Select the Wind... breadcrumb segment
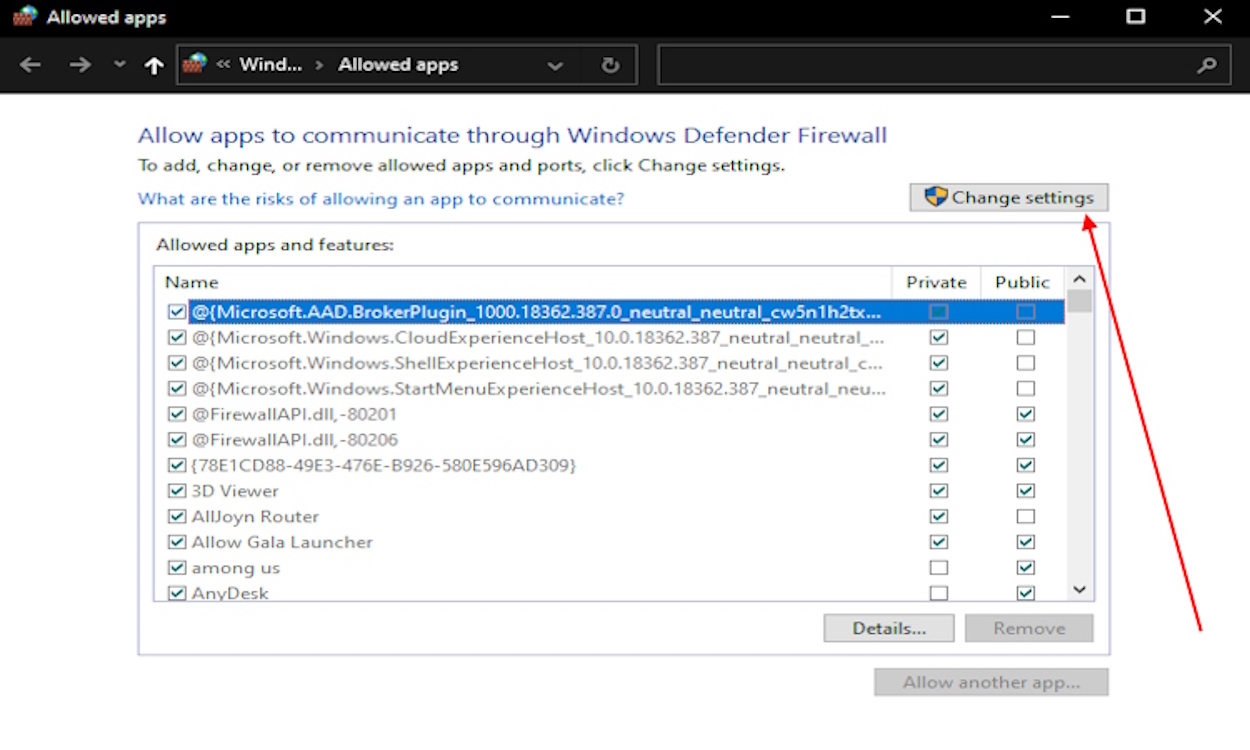This screenshot has height=750, width=1250. tap(271, 65)
